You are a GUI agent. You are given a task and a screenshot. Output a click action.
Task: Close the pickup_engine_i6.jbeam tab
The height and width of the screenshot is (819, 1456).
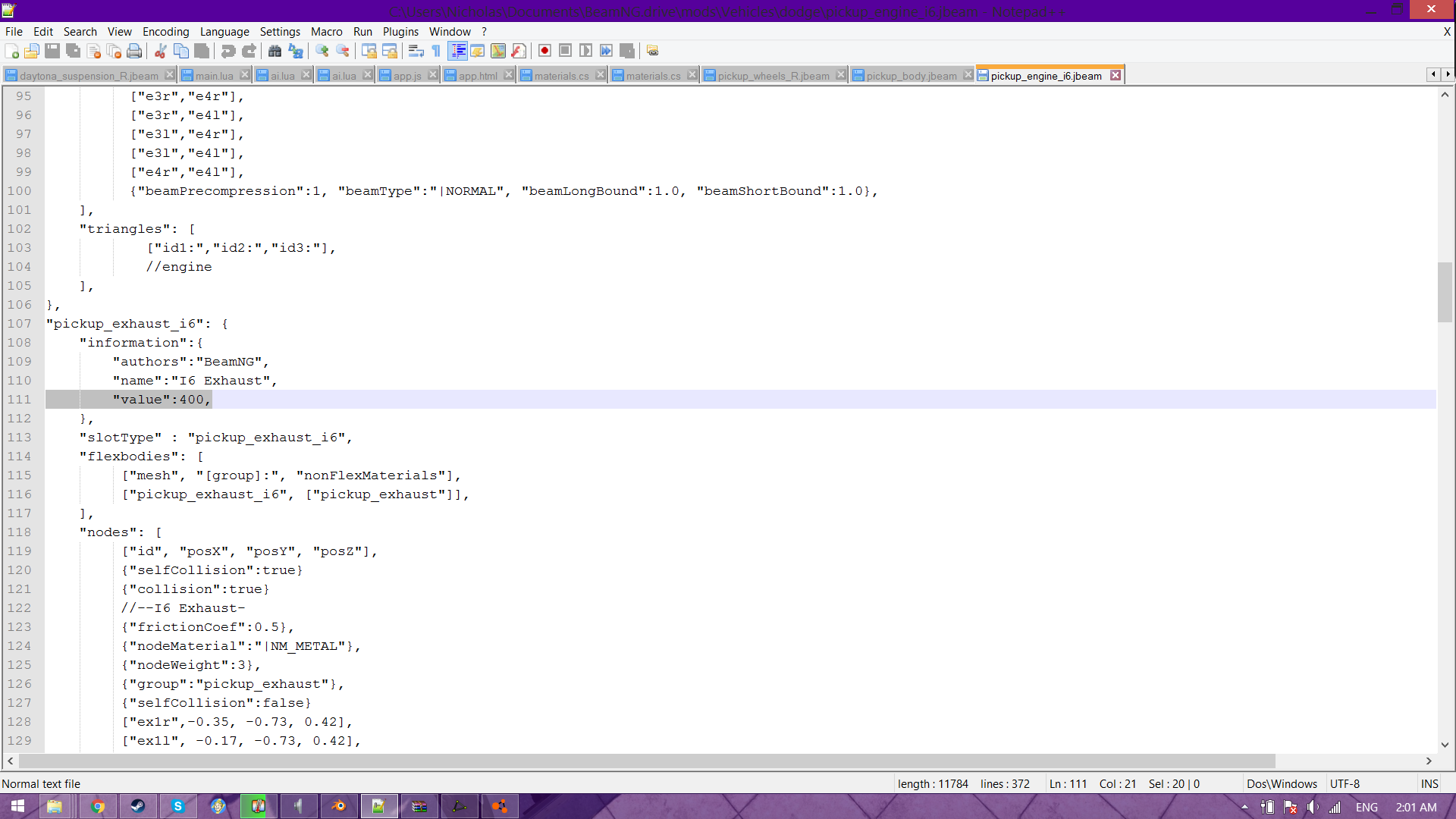[1116, 75]
